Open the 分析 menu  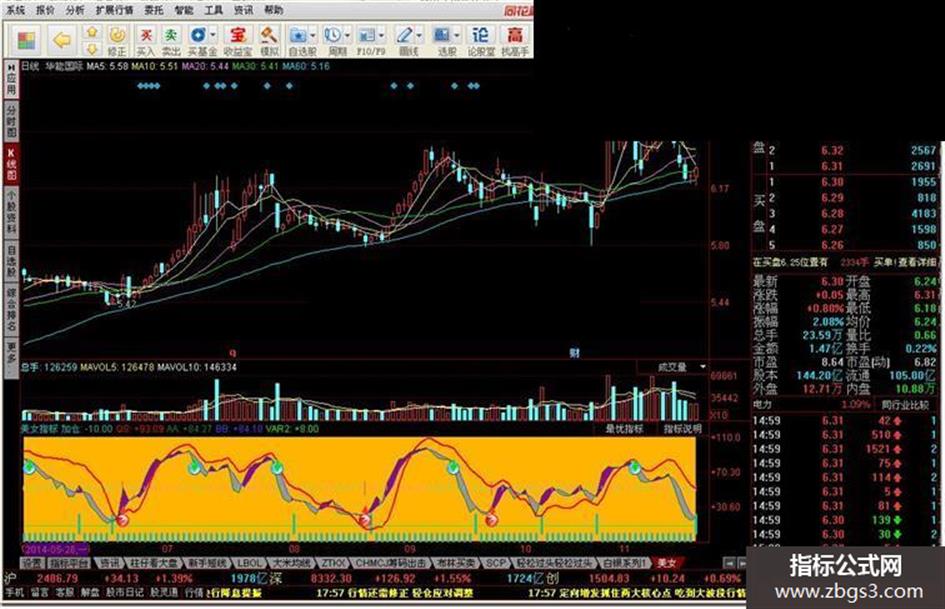click(75, 10)
